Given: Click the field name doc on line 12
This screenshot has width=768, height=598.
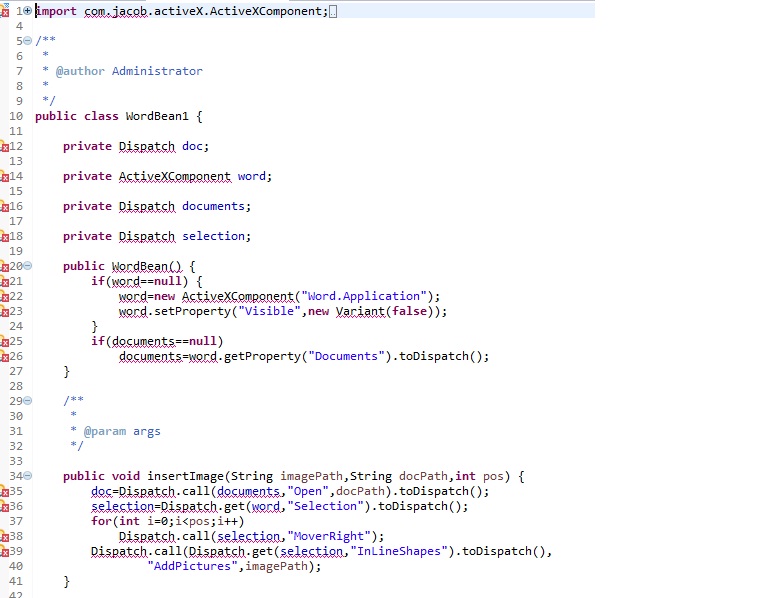Looking at the screenshot, I should click(x=192, y=146).
